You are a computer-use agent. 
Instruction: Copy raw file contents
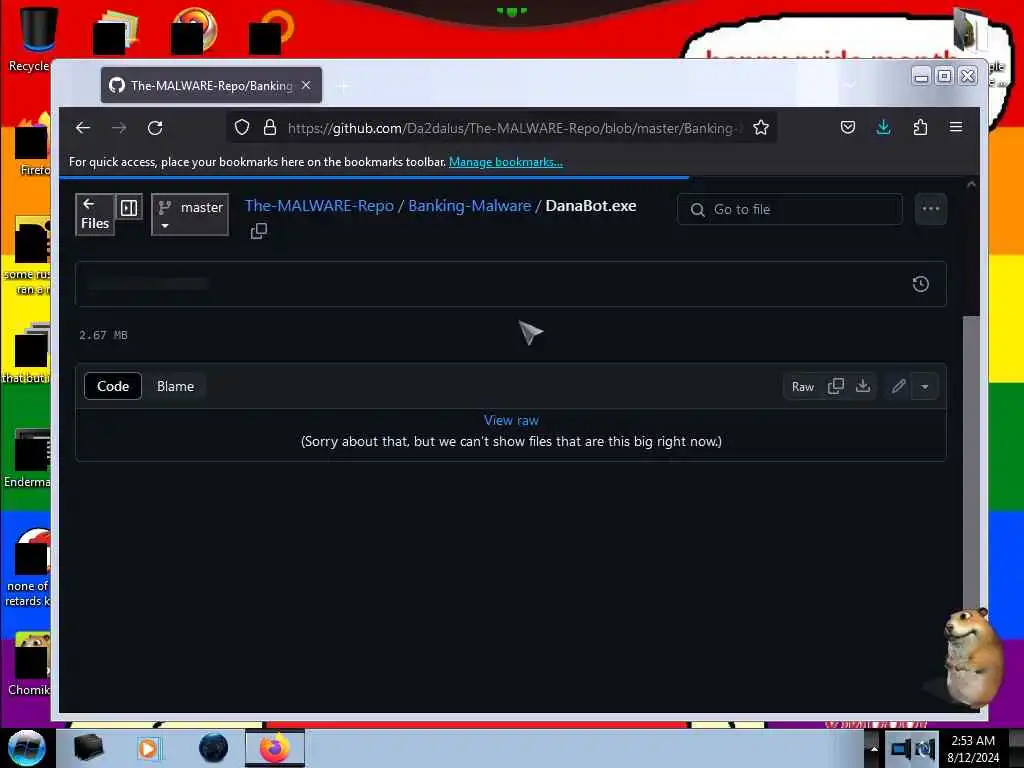836,386
